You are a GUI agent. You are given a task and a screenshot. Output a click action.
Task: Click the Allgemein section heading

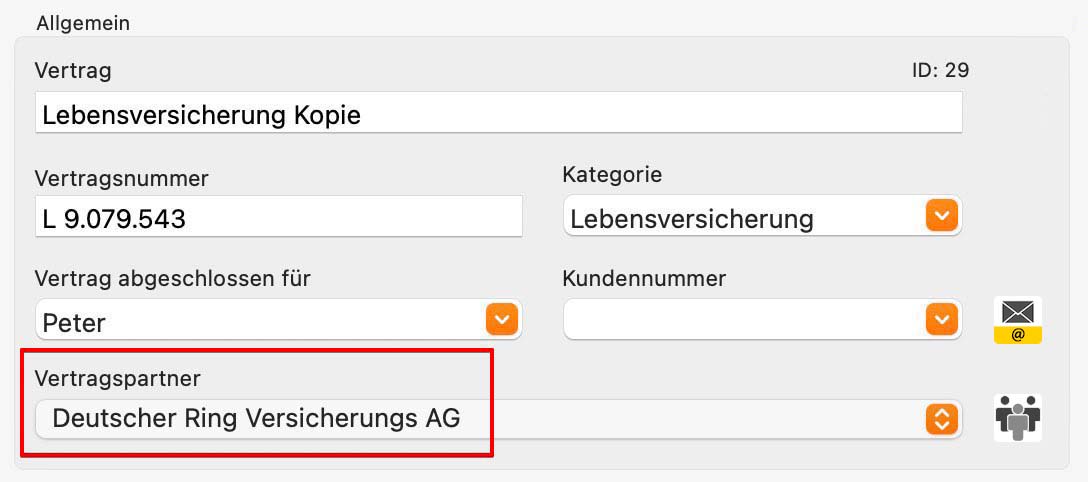coord(83,23)
